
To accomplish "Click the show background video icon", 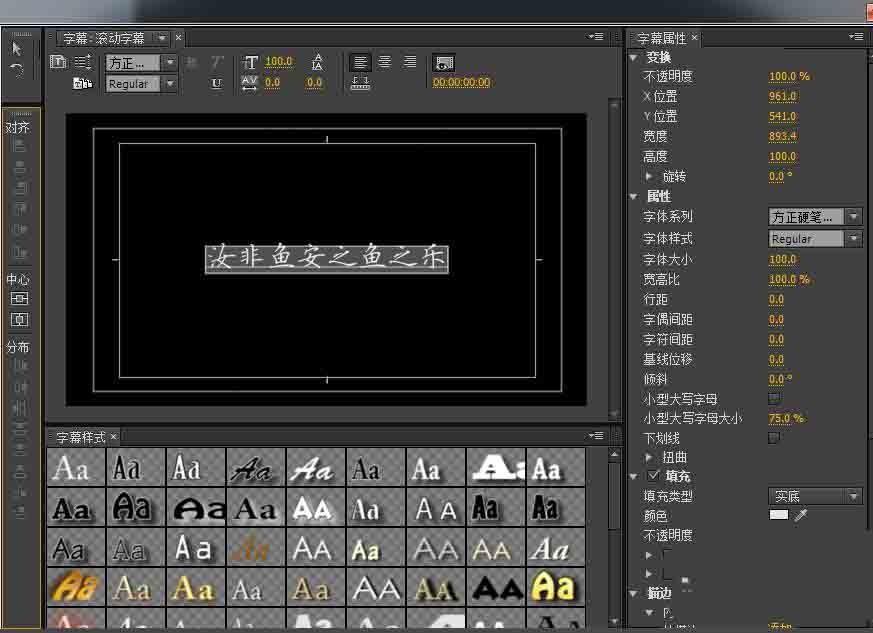I will click(x=443, y=62).
